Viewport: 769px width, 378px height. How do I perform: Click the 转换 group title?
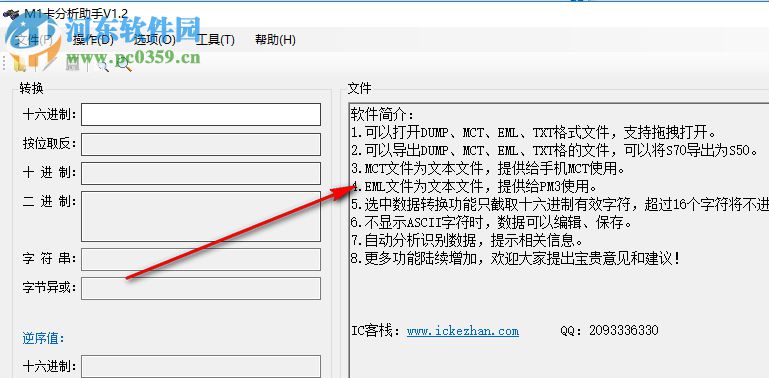pyautogui.click(x=31, y=88)
